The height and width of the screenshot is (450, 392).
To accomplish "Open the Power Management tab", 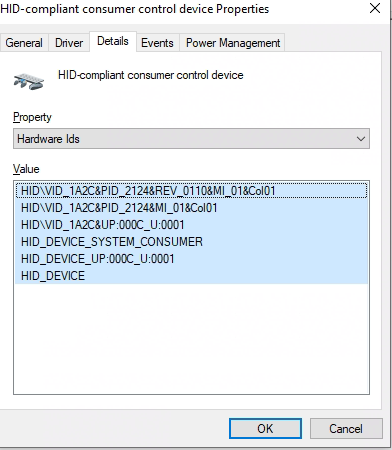I will pyautogui.click(x=233, y=43).
